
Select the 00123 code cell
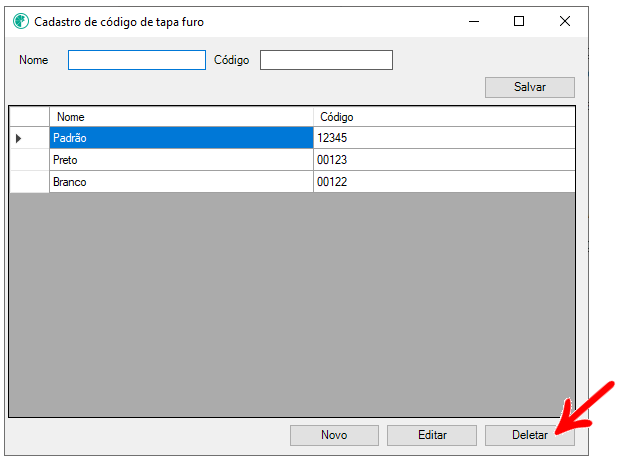coord(444,160)
